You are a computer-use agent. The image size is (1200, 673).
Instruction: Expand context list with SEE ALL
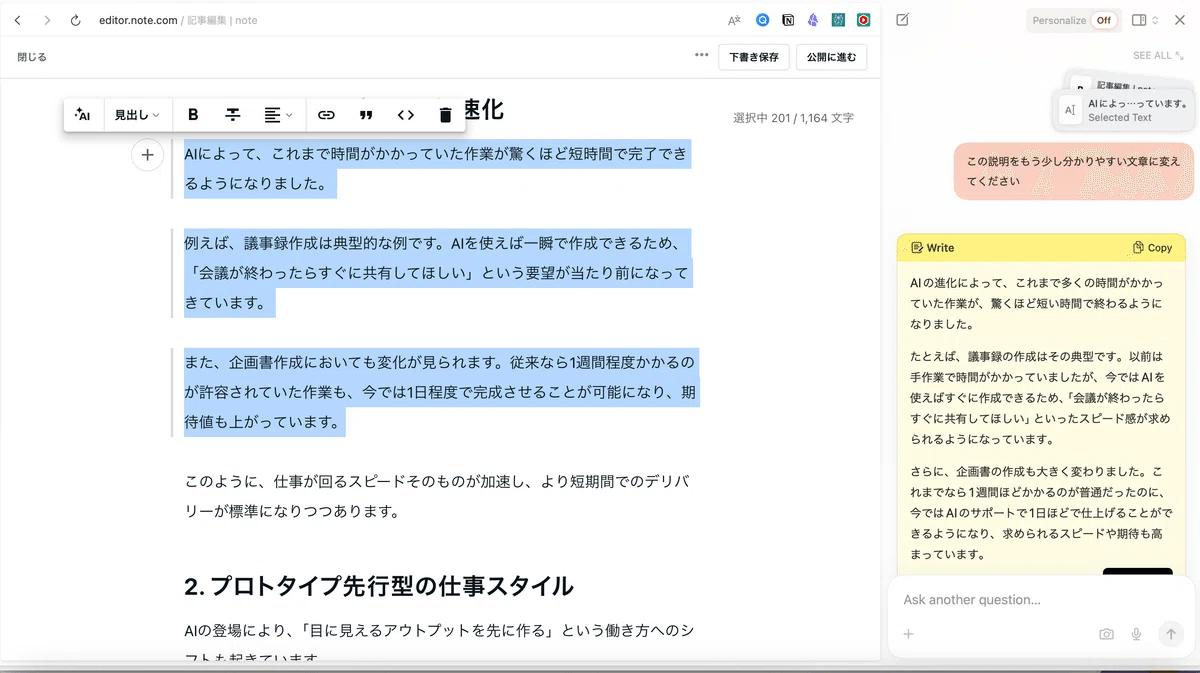point(1158,56)
